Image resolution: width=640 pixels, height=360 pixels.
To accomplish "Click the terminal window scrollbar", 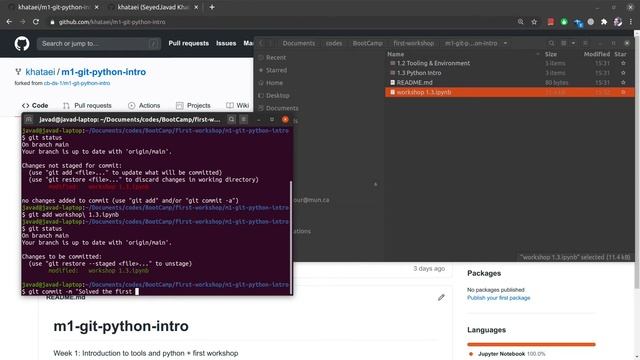I will point(291,237).
